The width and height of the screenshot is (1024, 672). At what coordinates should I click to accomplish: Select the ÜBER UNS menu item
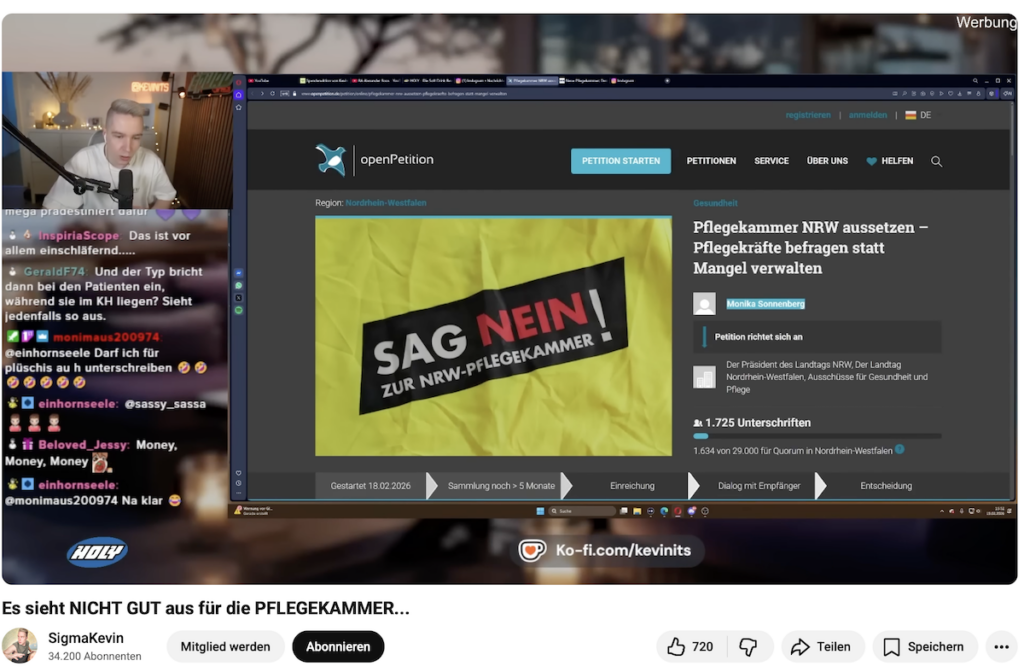(x=827, y=161)
